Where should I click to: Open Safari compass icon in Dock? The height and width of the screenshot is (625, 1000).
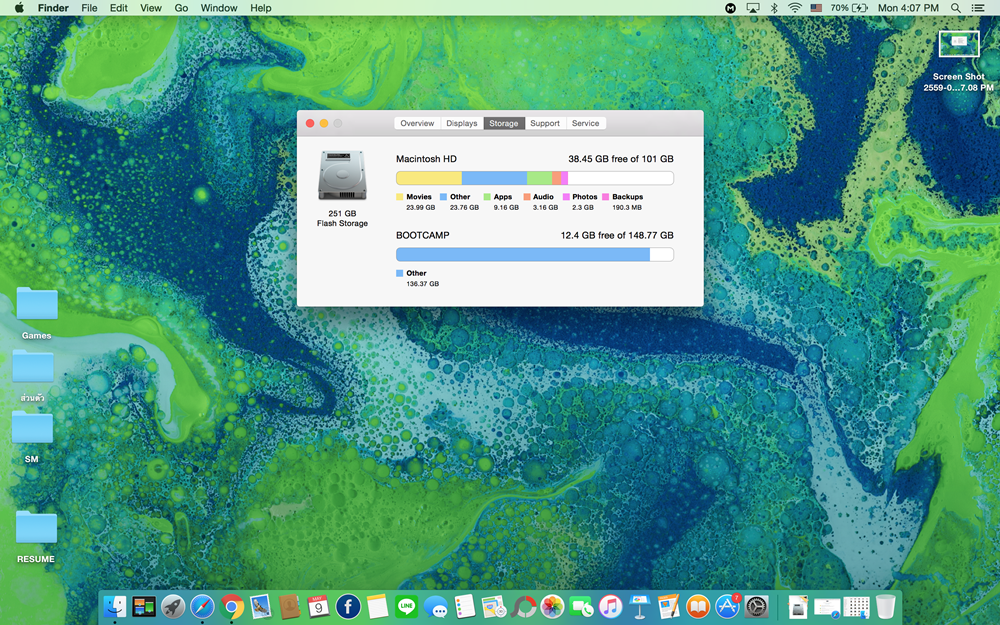[202, 607]
